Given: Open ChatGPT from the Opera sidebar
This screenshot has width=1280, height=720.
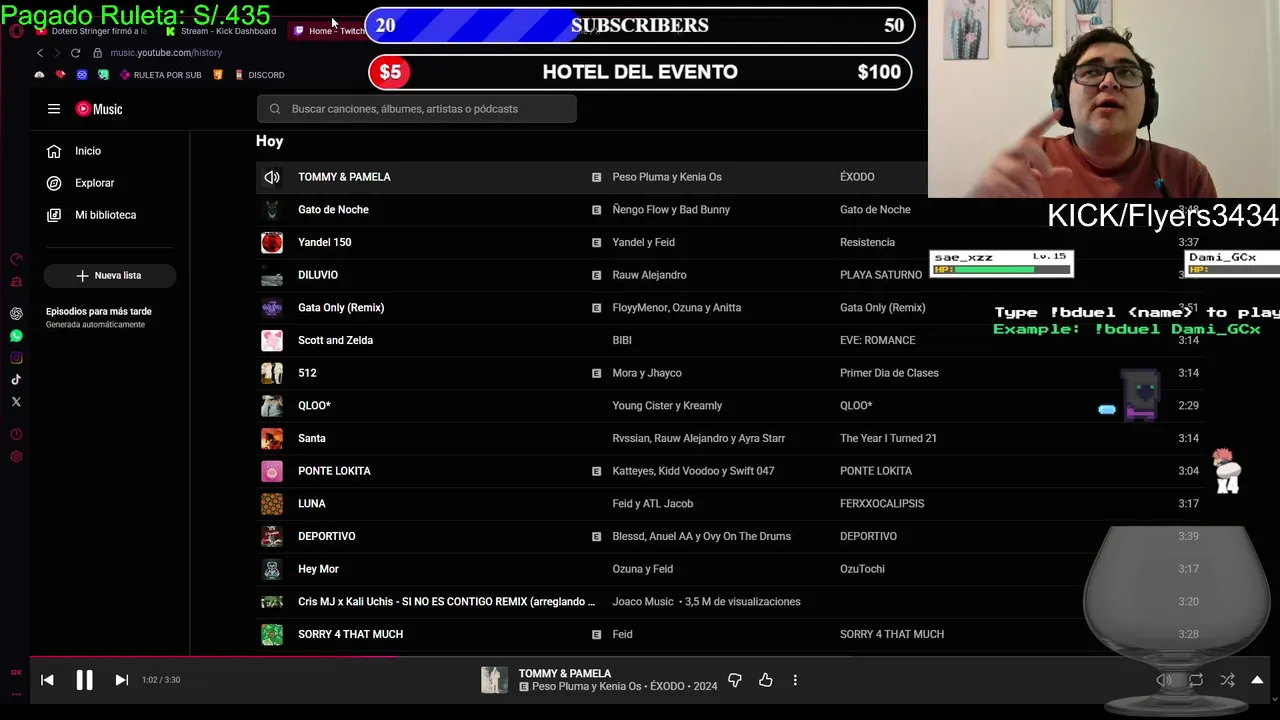Looking at the screenshot, I should [x=16, y=314].
